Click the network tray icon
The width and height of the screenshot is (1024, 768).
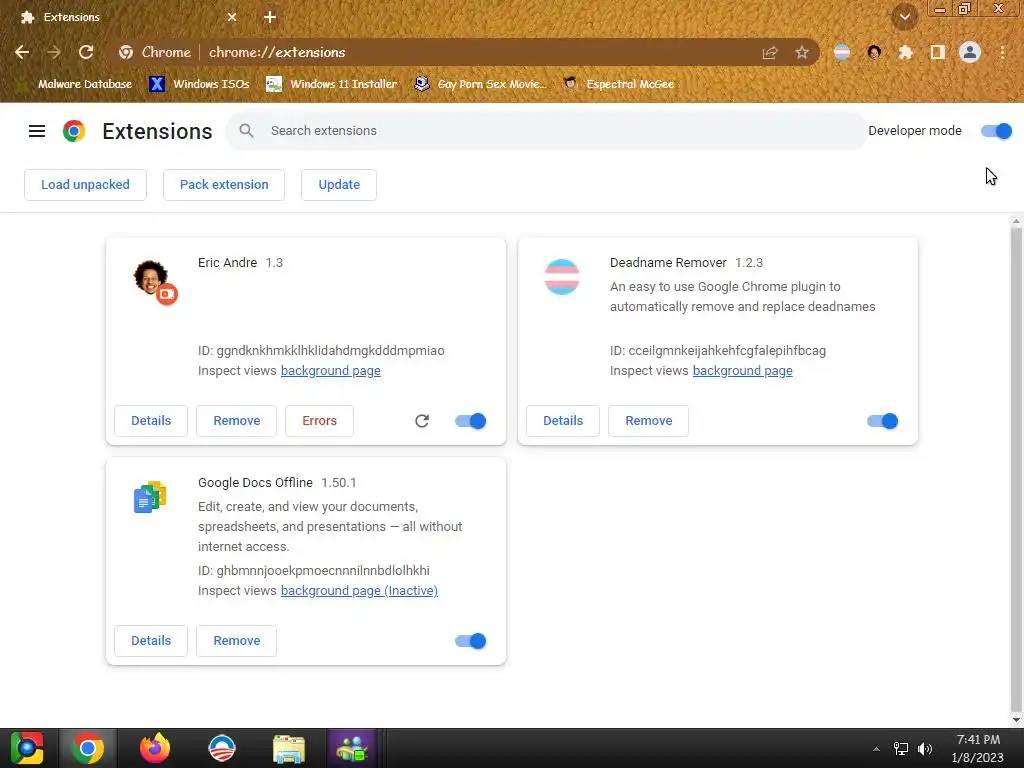(x=901, y=749)
